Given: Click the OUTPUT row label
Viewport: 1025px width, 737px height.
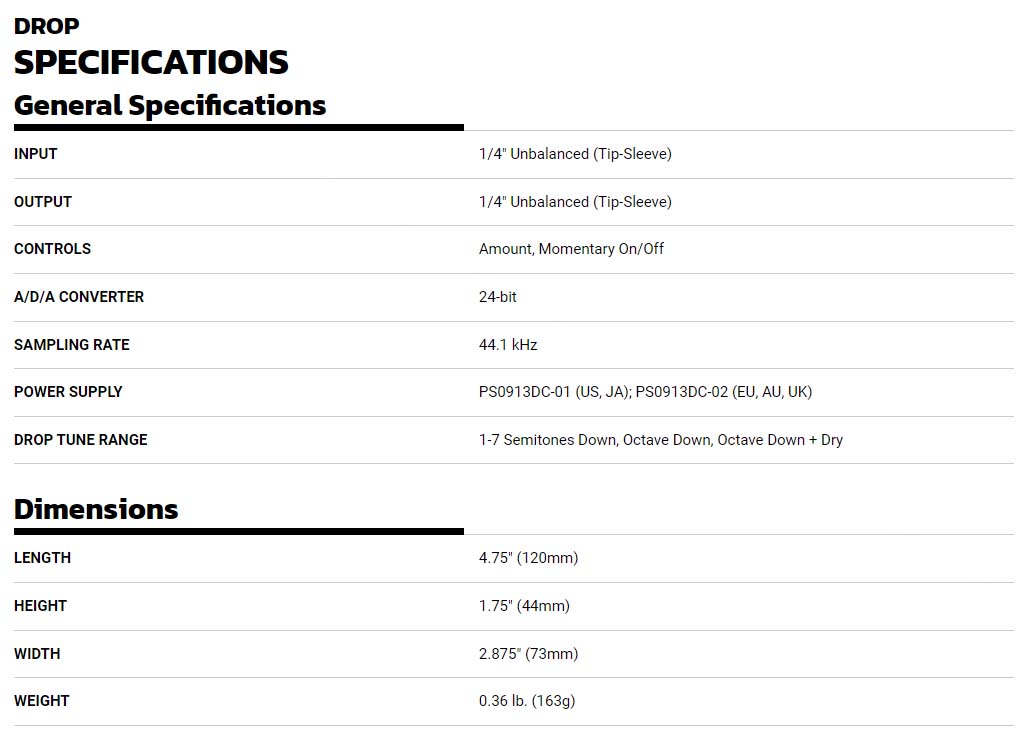Looking at the screenshot, I should [x=43, y=202].
